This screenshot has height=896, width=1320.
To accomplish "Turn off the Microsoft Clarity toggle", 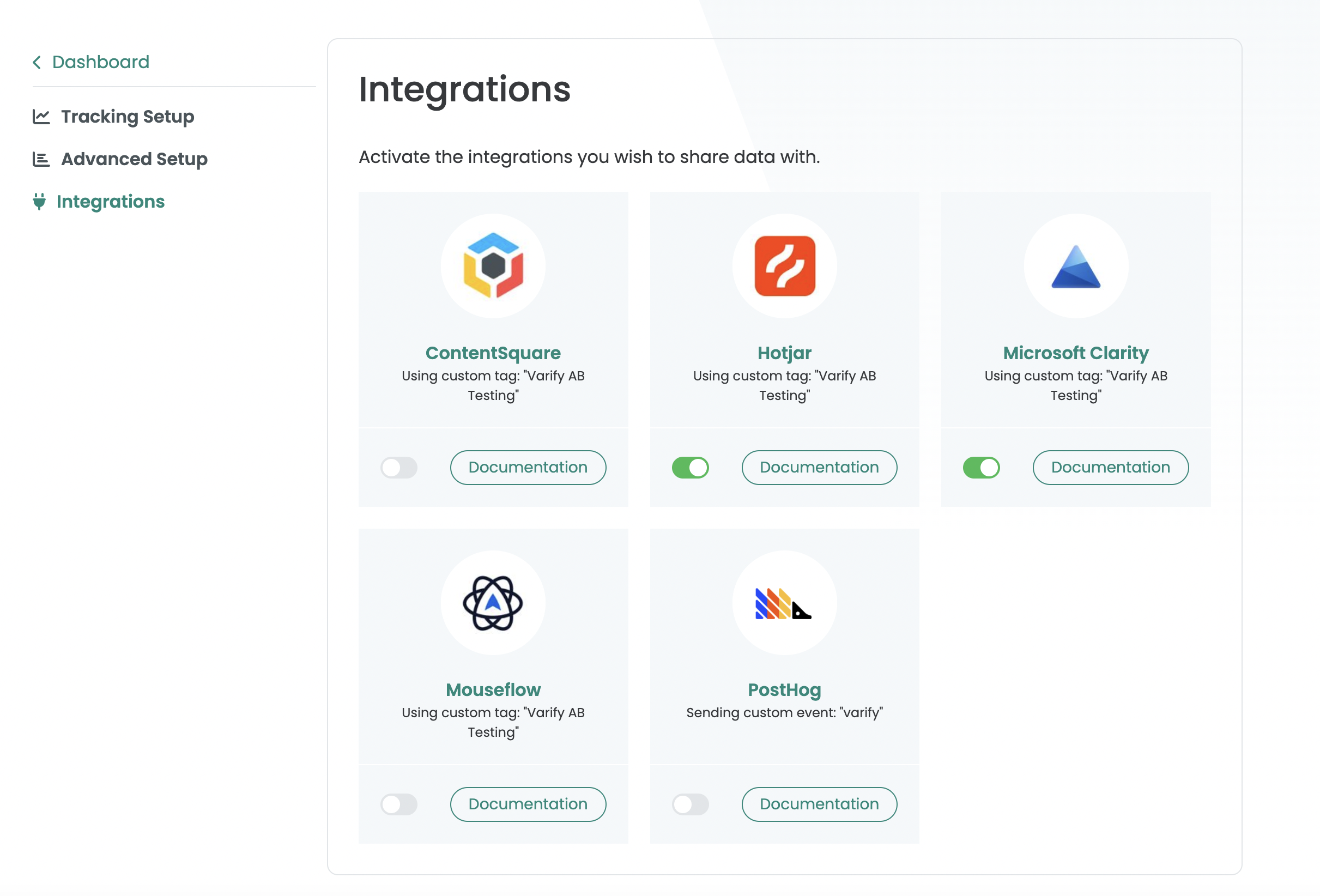I will pos(981,468).
